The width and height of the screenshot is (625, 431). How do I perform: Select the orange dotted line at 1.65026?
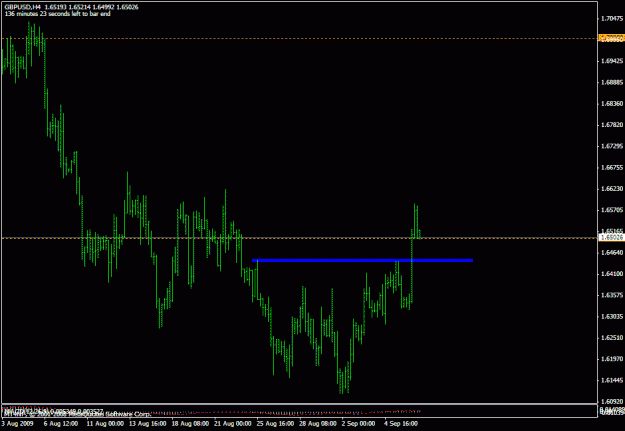299,238
